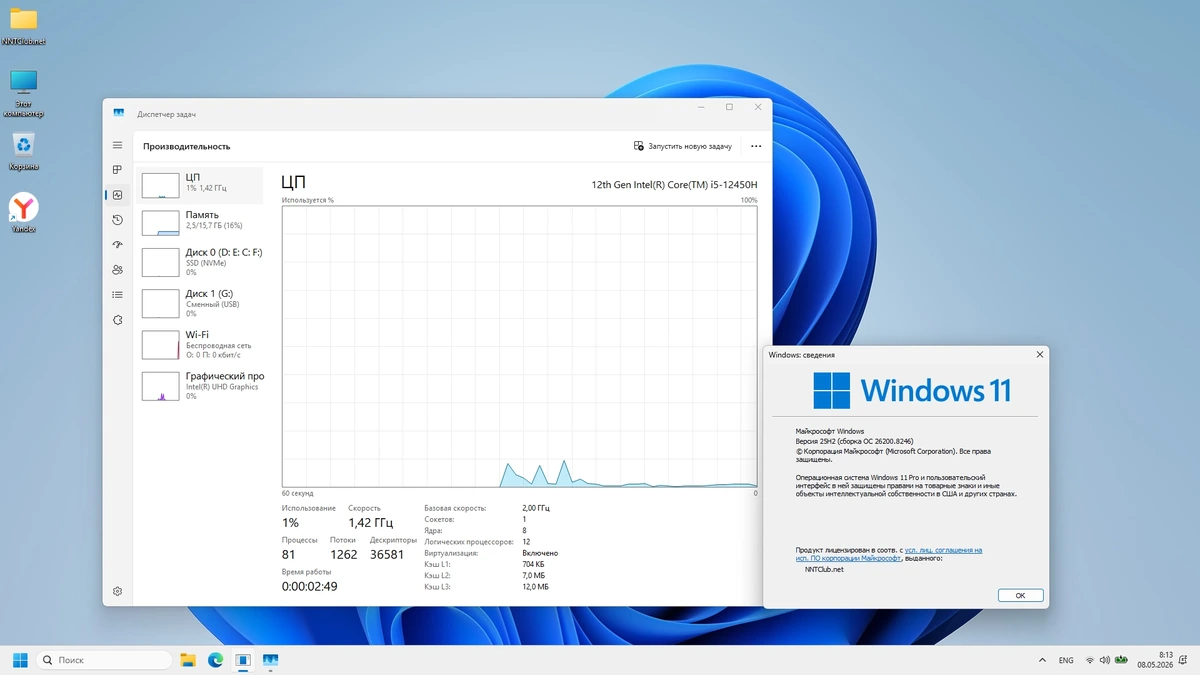Maximize the Диспетчер задач window
The width and height of the screenshot is (1200, 675).
(729, 107)
